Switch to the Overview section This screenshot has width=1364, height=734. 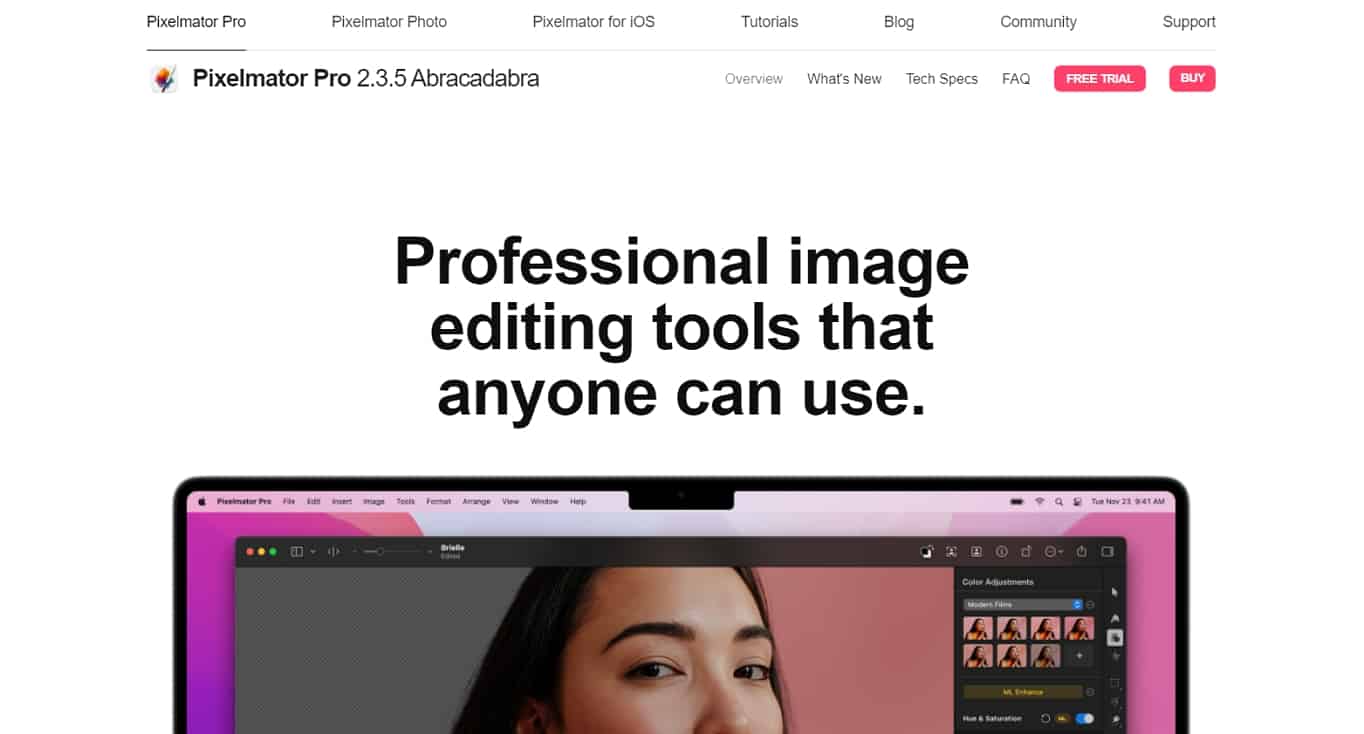[x=754, y=79]
